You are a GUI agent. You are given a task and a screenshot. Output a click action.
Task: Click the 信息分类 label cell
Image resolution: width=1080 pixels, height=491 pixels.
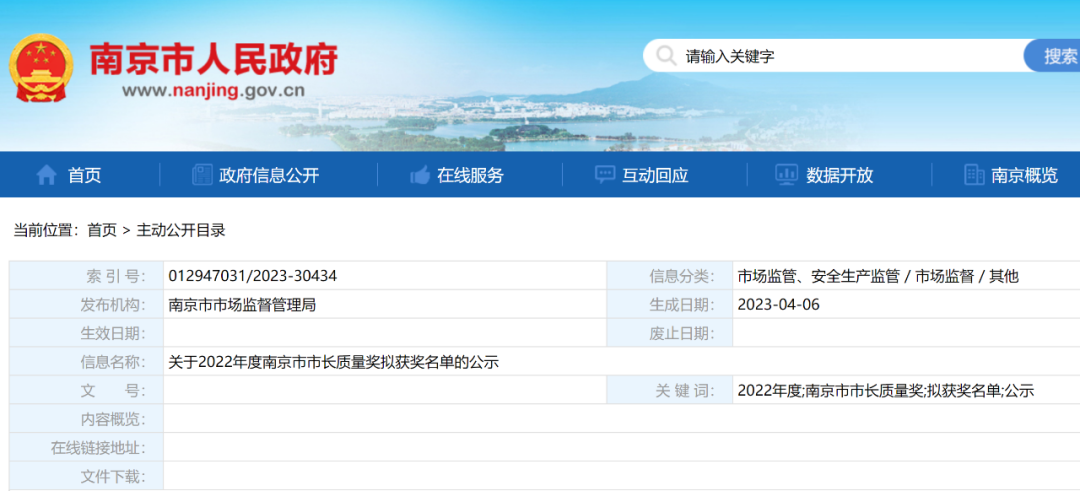[670, 277]
